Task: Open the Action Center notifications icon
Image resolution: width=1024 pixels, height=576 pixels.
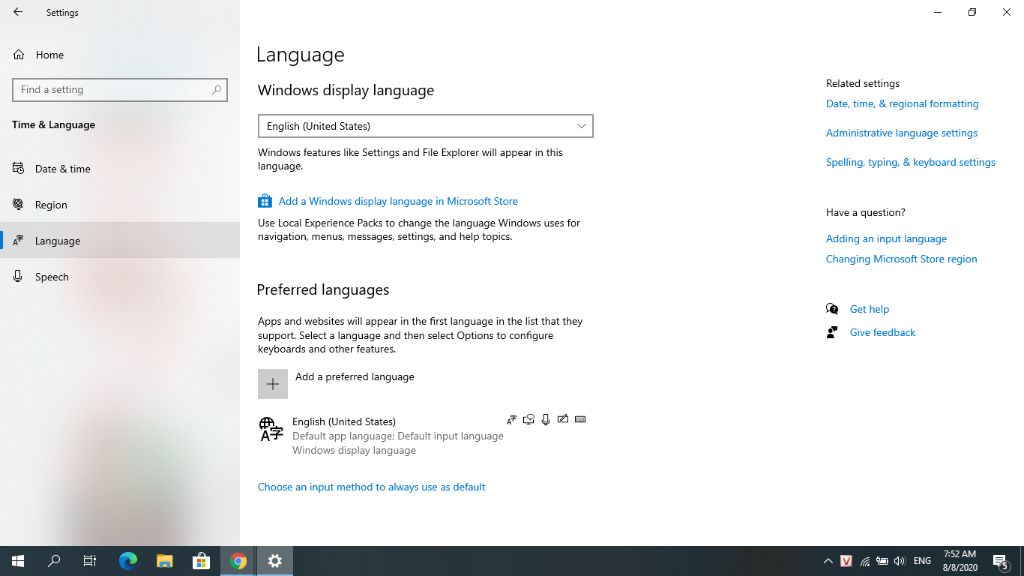Action: coord(1000,561)
